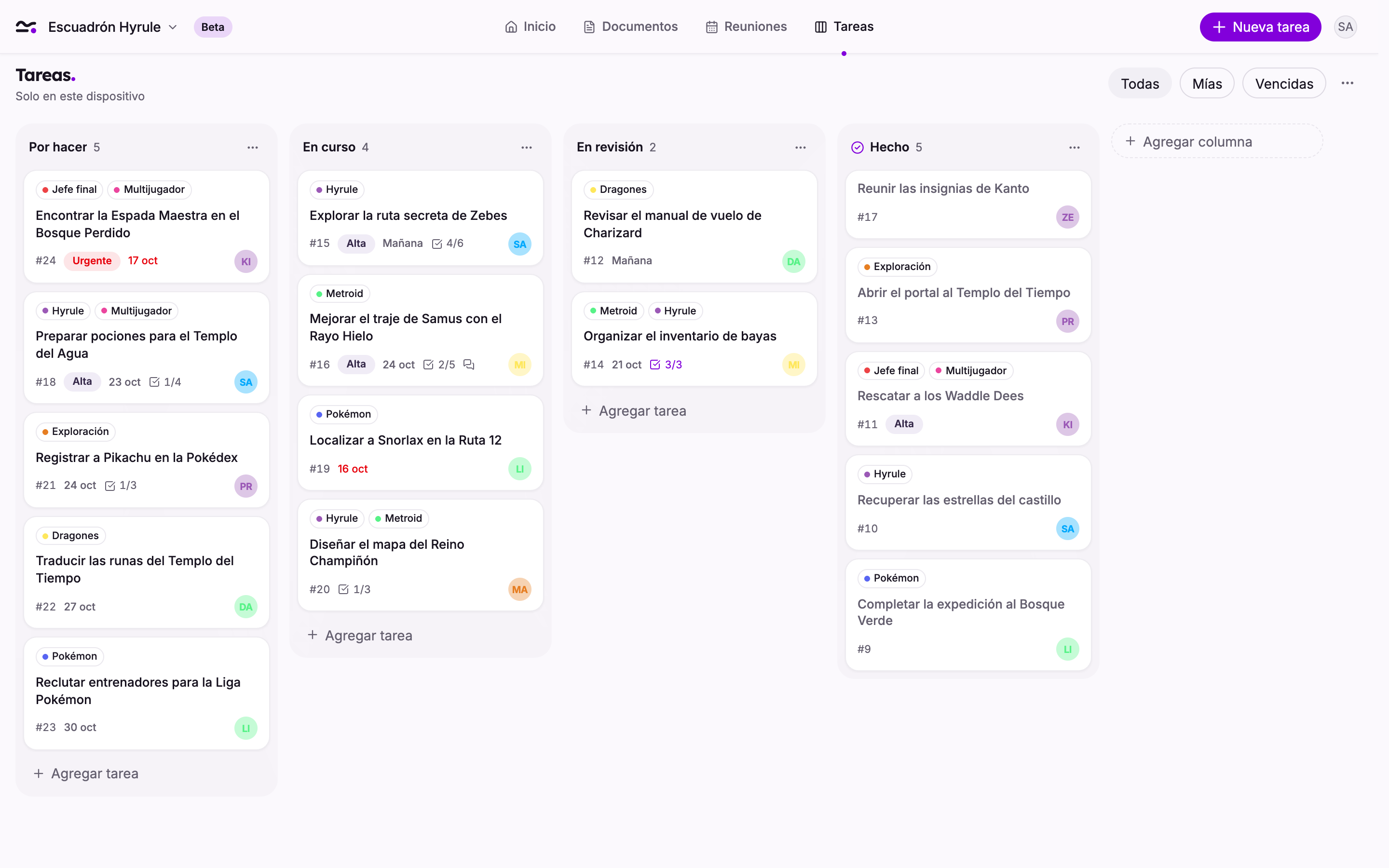
Task: Go to the Inicio tab
Action: (x=531, y=27)
